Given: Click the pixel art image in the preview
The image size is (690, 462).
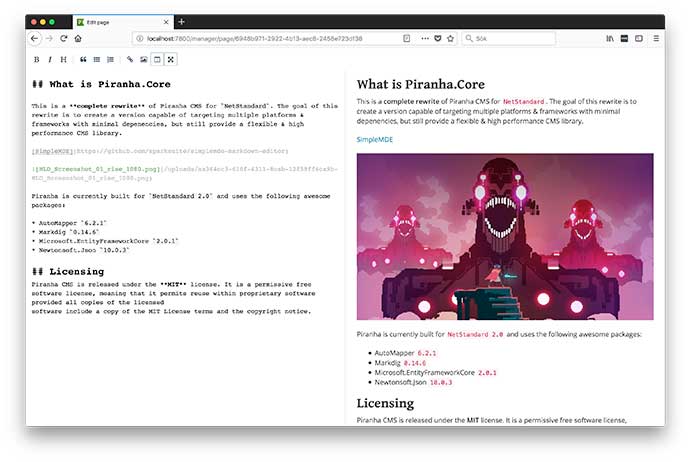Looking at the screenshot, I should point(504,236).
